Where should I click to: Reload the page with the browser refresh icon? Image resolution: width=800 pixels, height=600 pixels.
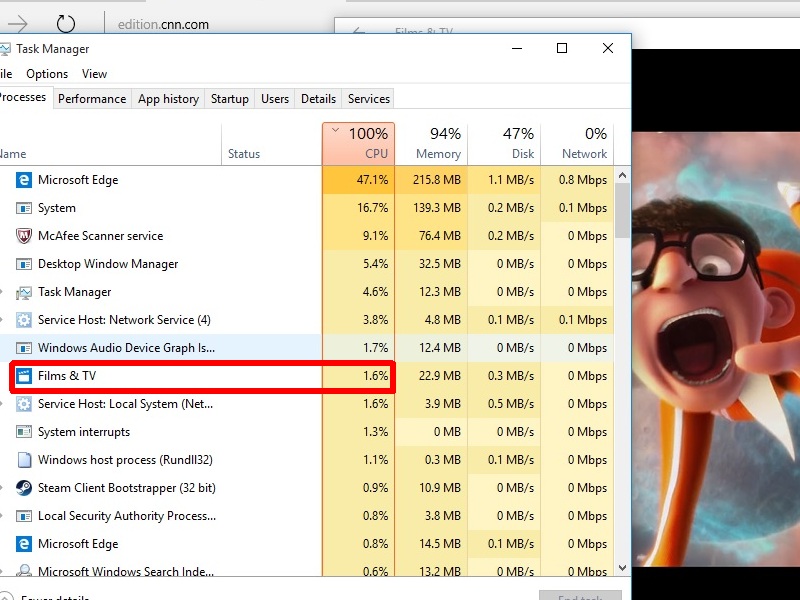(x=66, y=24)
